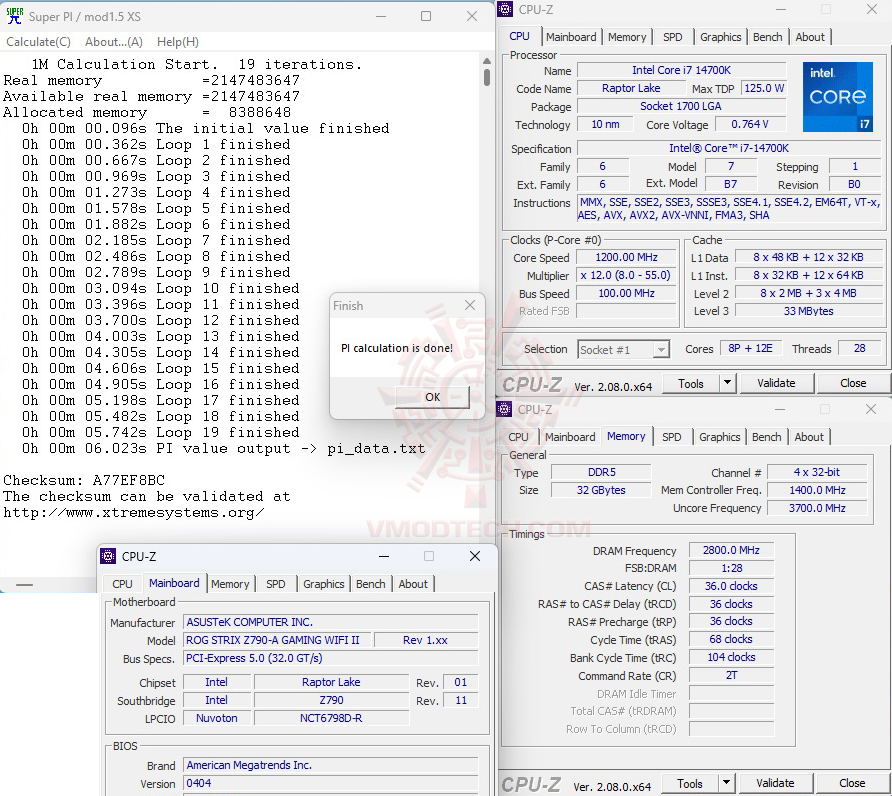Viewport: 892px width, 796px height.
Task: Click the CPU-Z icon on the Mainboard window titlebar
Action: point(108,556)
